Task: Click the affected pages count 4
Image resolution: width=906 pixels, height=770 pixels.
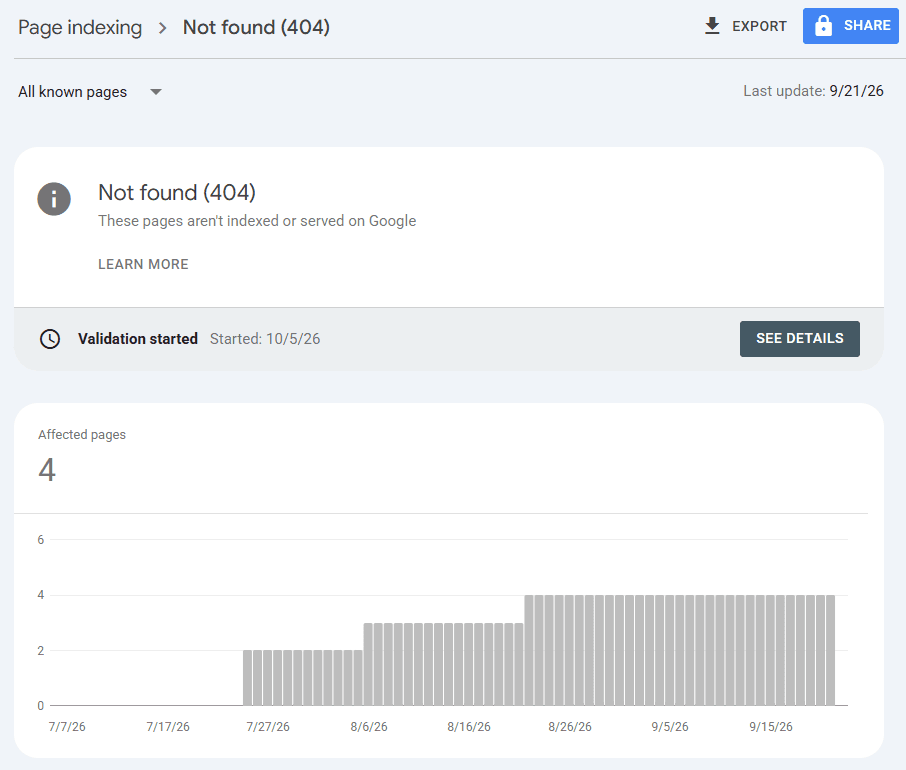Action: tap(47, 470)
